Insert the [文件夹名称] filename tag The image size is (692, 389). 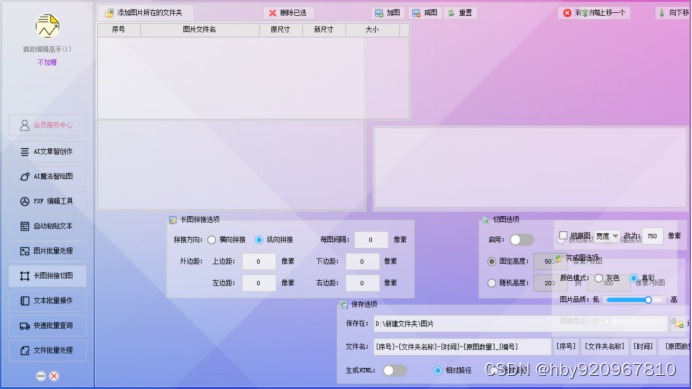tap(604, 347)
